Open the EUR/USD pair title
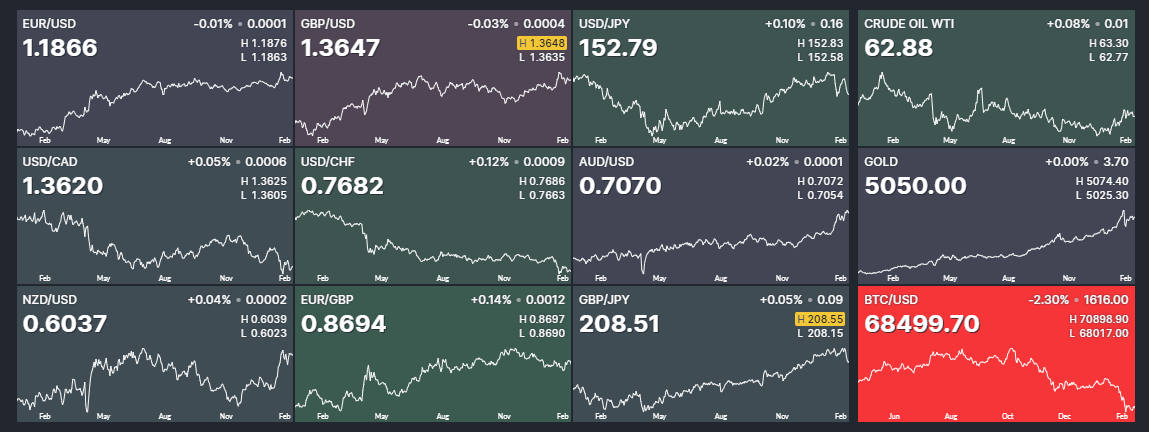Screen dimensions: 1149x432 point(48,23)
